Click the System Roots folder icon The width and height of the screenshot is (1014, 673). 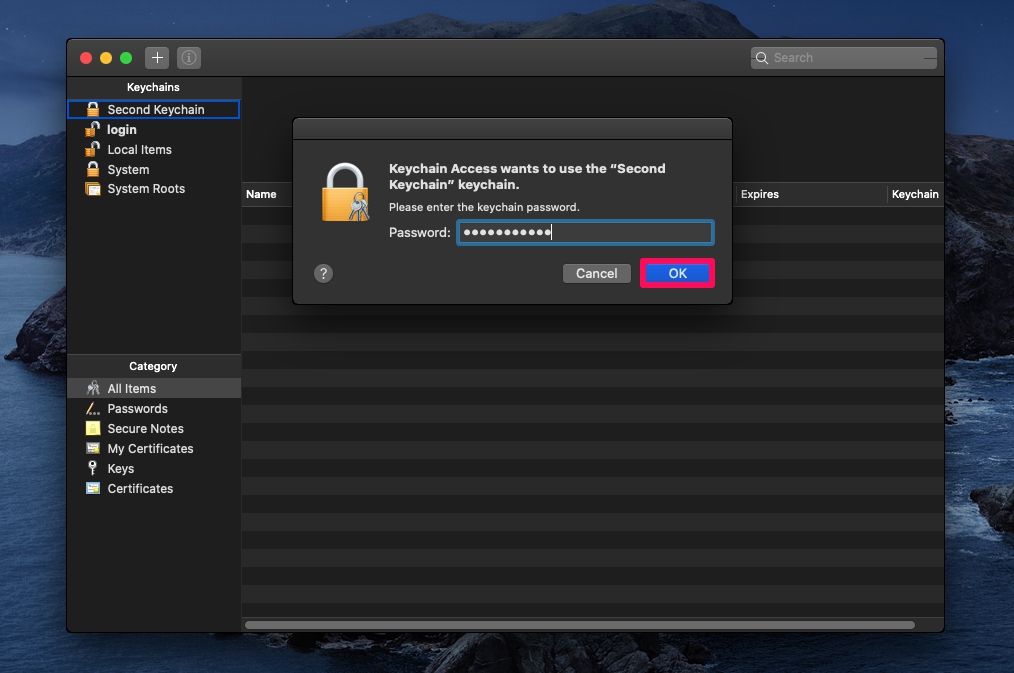93,189
